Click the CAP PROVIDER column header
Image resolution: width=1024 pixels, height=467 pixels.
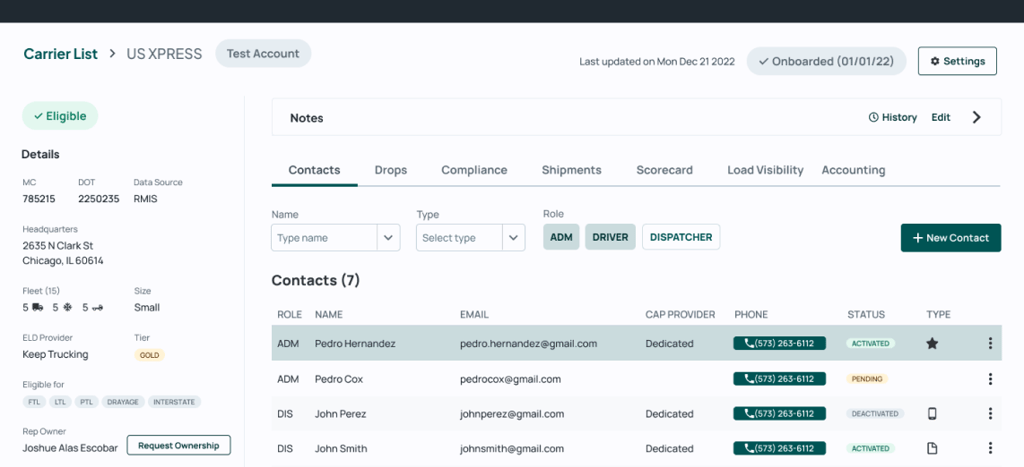680,314
